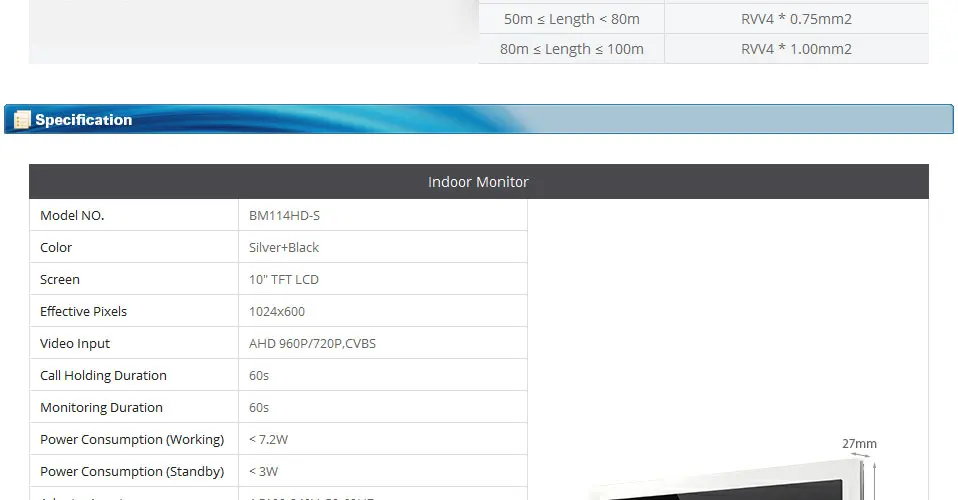Image resolution: width=958 pixels, height=500 pixels.
Task: Click the Monitoring Duration label
Action: (x=101, y=408)
